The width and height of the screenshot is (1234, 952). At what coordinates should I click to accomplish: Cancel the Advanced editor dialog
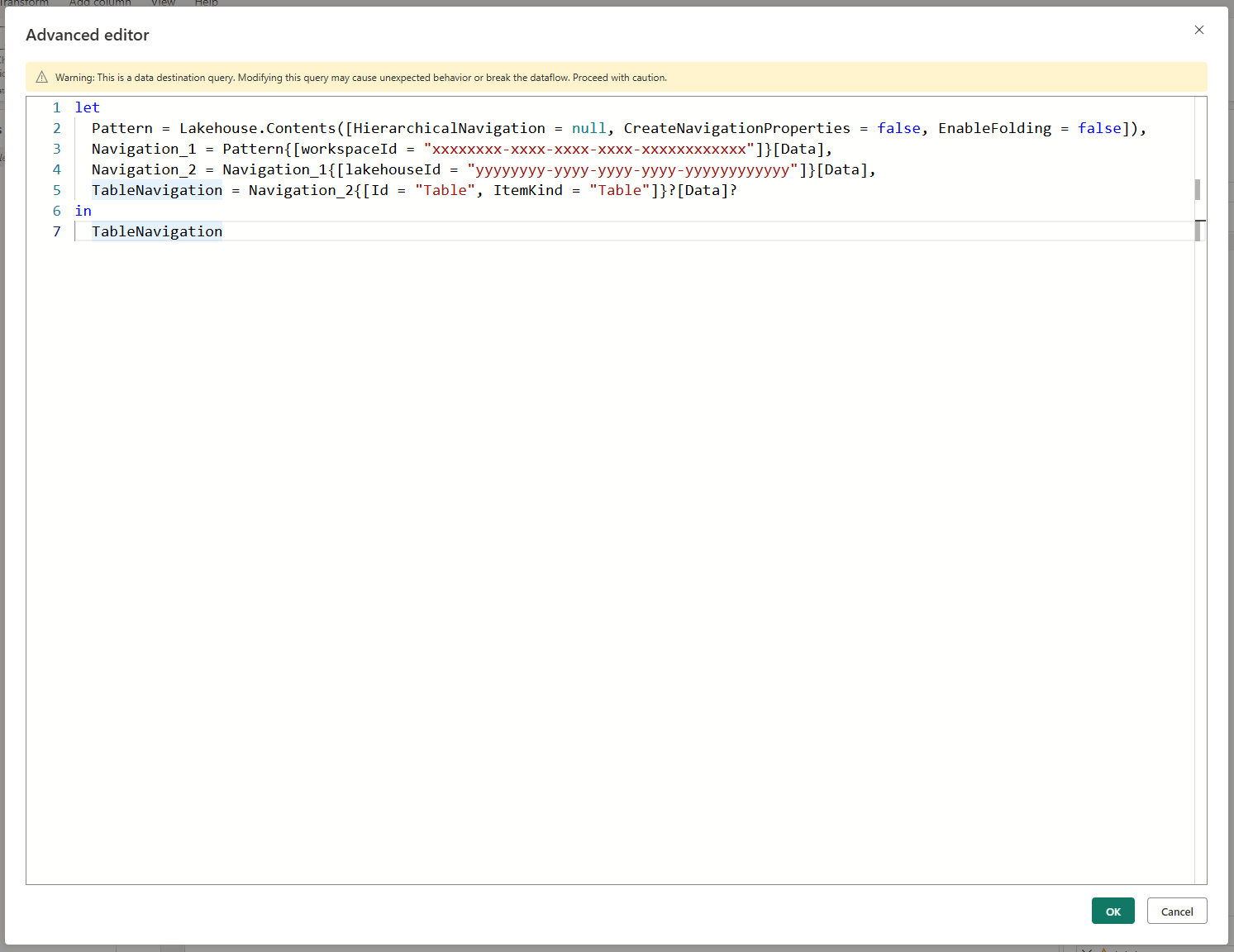point(1177,911)
